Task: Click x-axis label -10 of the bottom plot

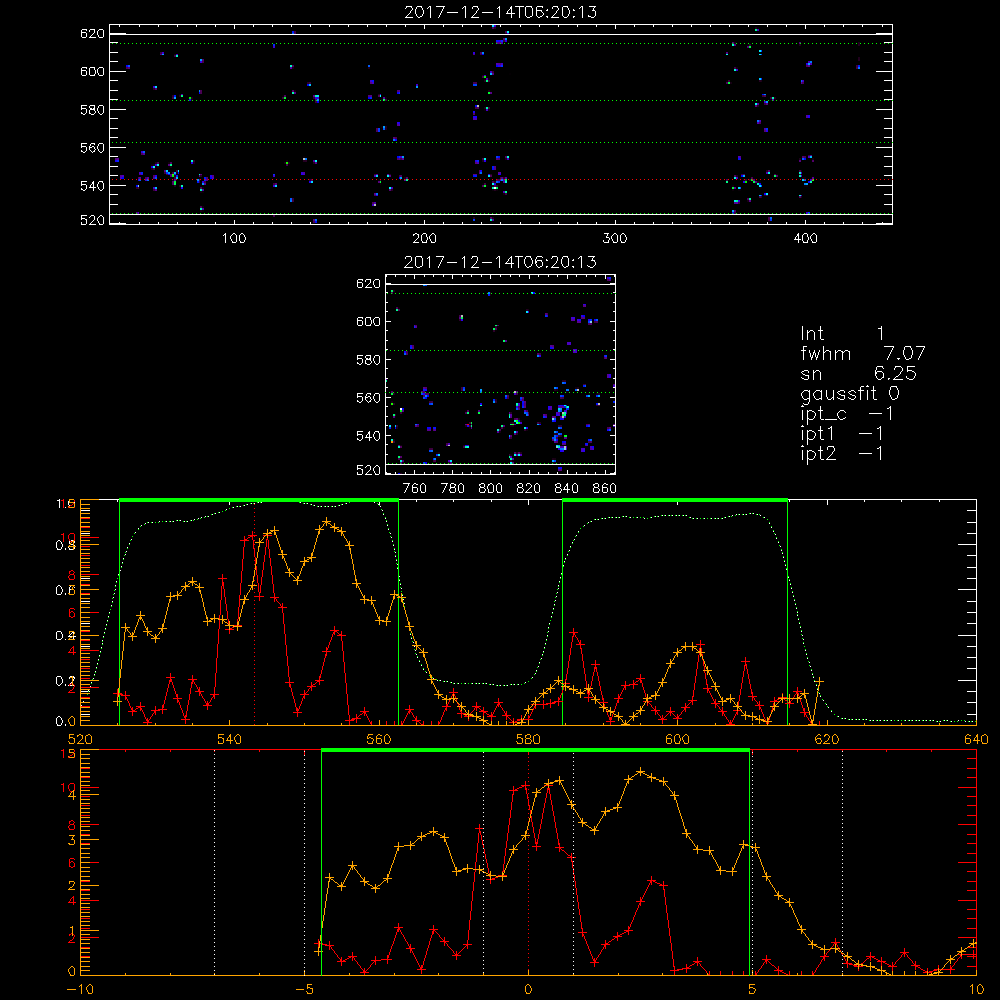Action: pyautogui.click(x=80, y=989)
